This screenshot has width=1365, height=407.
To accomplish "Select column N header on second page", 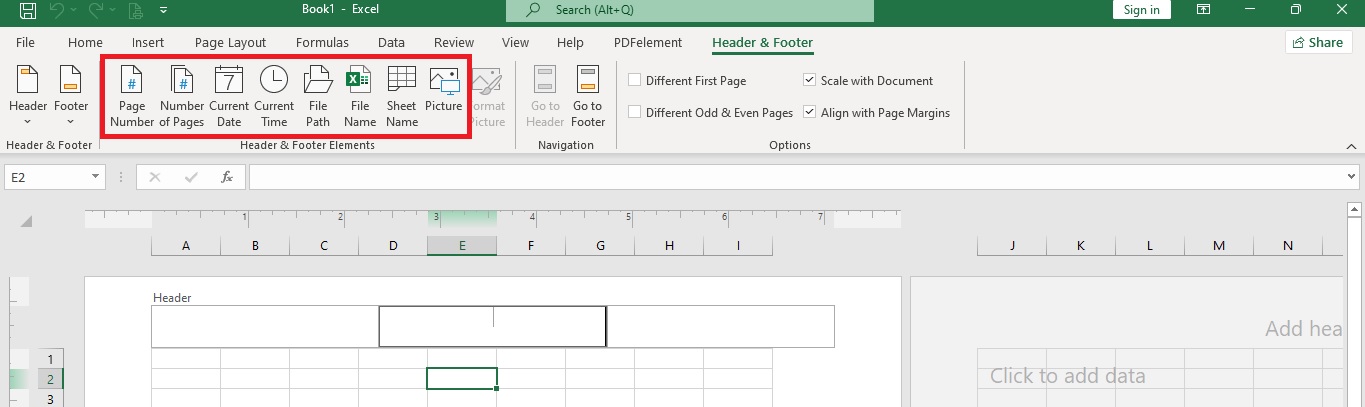I will (x=1288, y=246).
